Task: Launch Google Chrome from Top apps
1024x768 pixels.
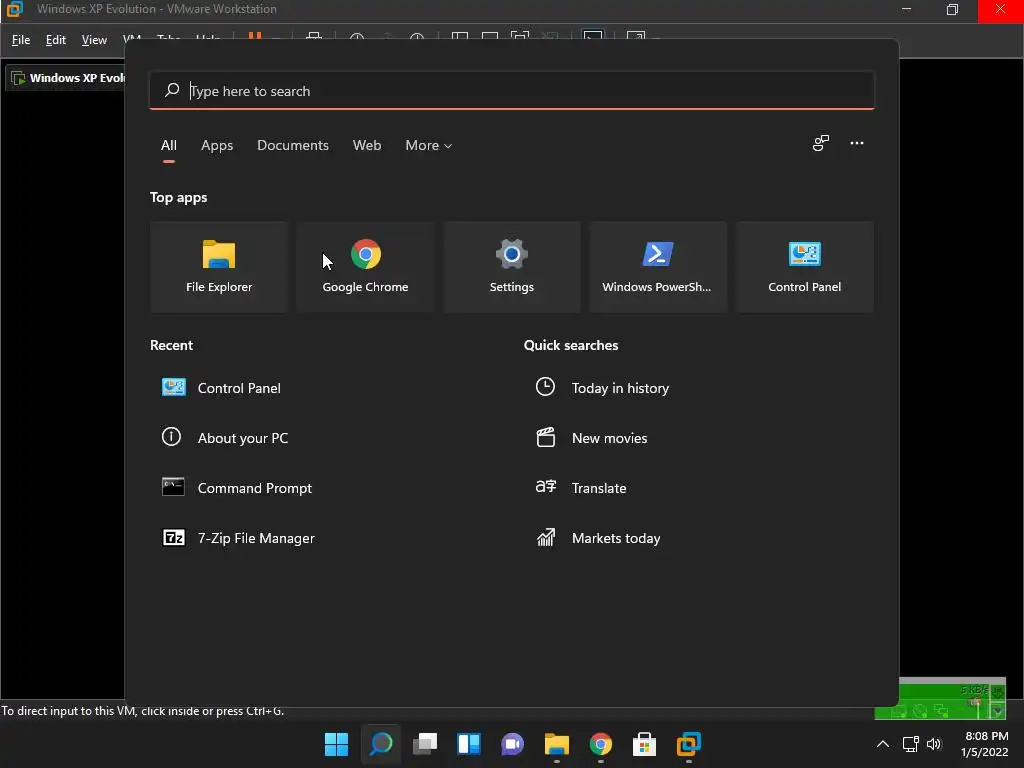Action: [365, 266]
